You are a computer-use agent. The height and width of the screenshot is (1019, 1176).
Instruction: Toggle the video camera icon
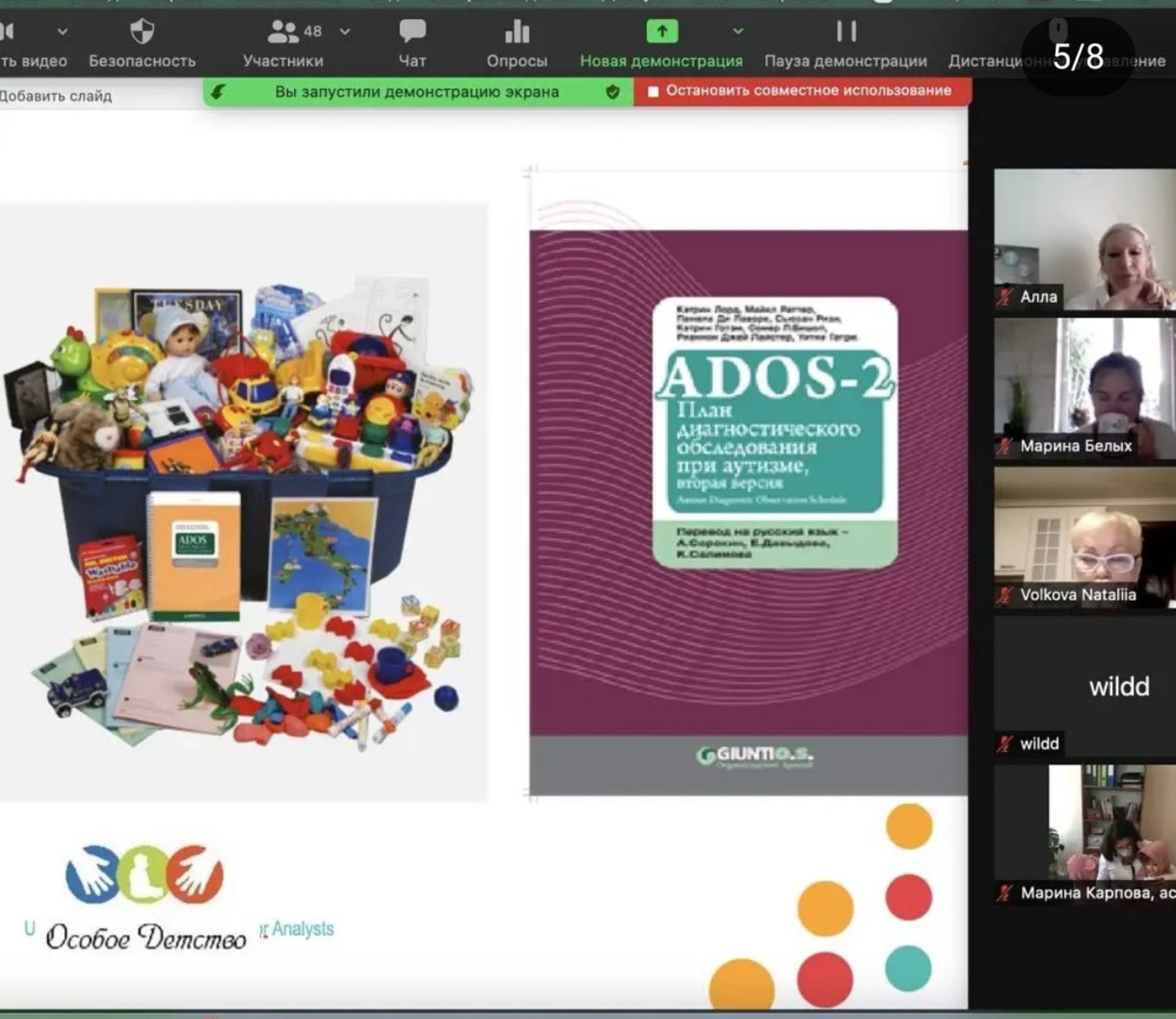click(x=7, y=32)
